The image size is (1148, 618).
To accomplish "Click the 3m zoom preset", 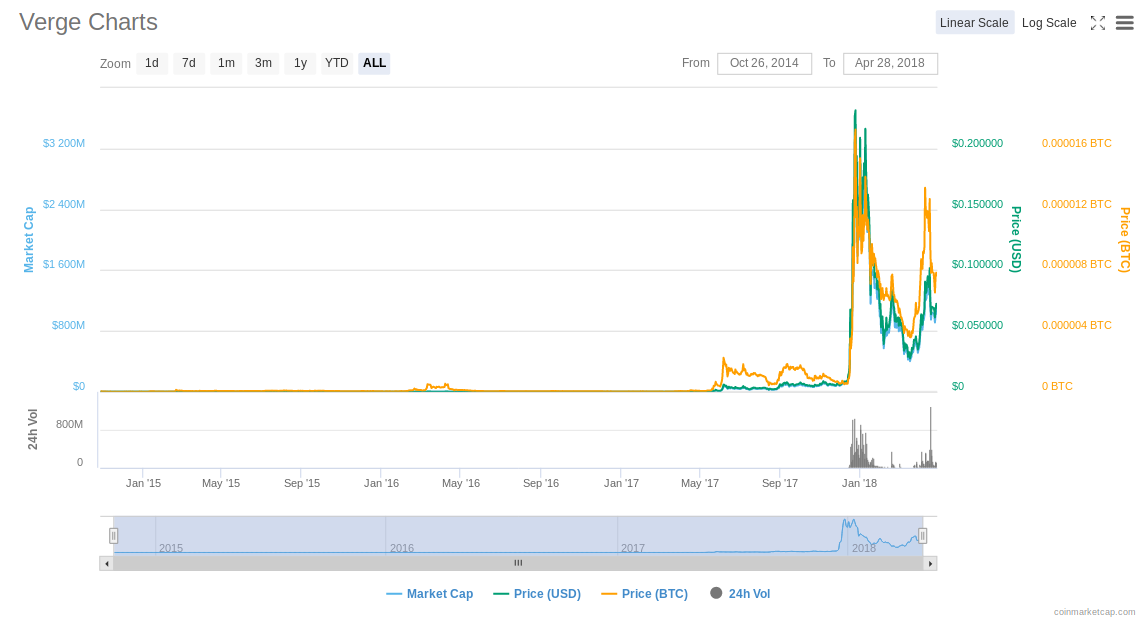I will pos(263,63).
